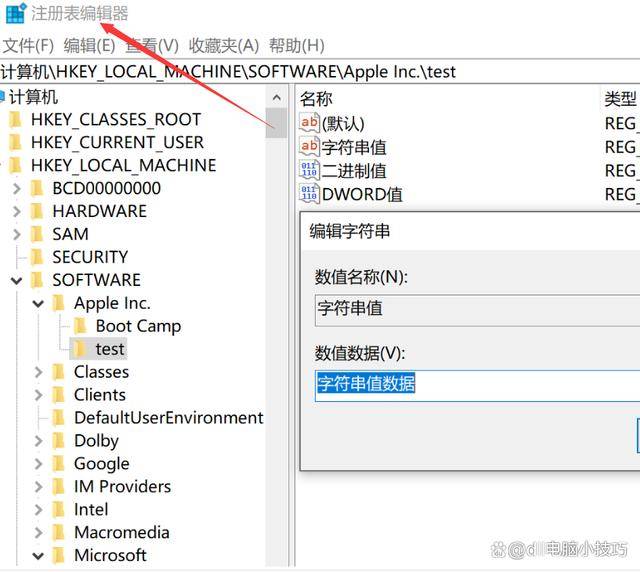Select the 字符串值 registry entry icon
Screen dimensions: 640x572
pos(309,147)
